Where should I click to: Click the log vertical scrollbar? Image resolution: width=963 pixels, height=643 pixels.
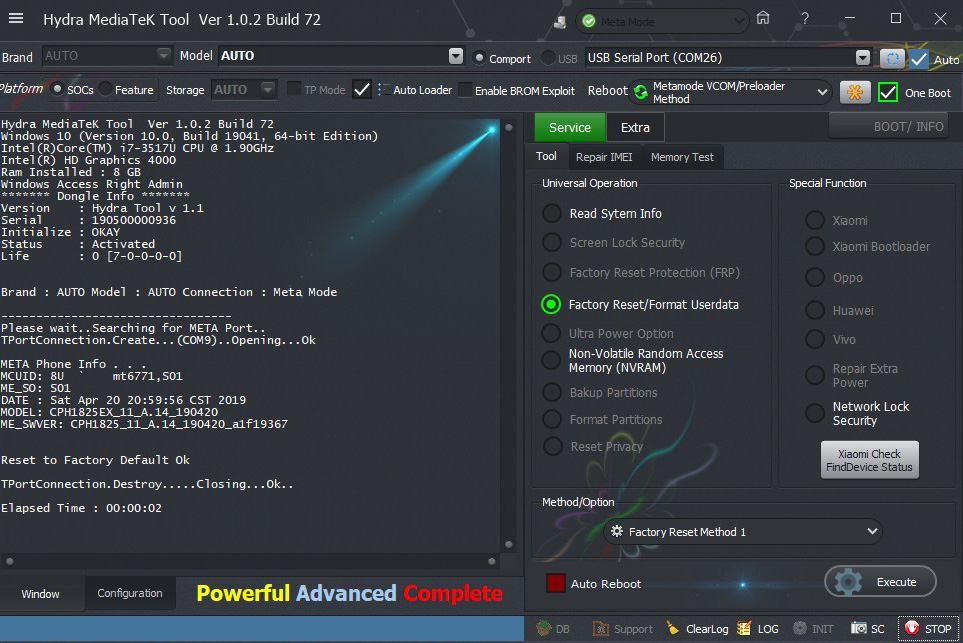pyautogui.click(x=509, y=335)
